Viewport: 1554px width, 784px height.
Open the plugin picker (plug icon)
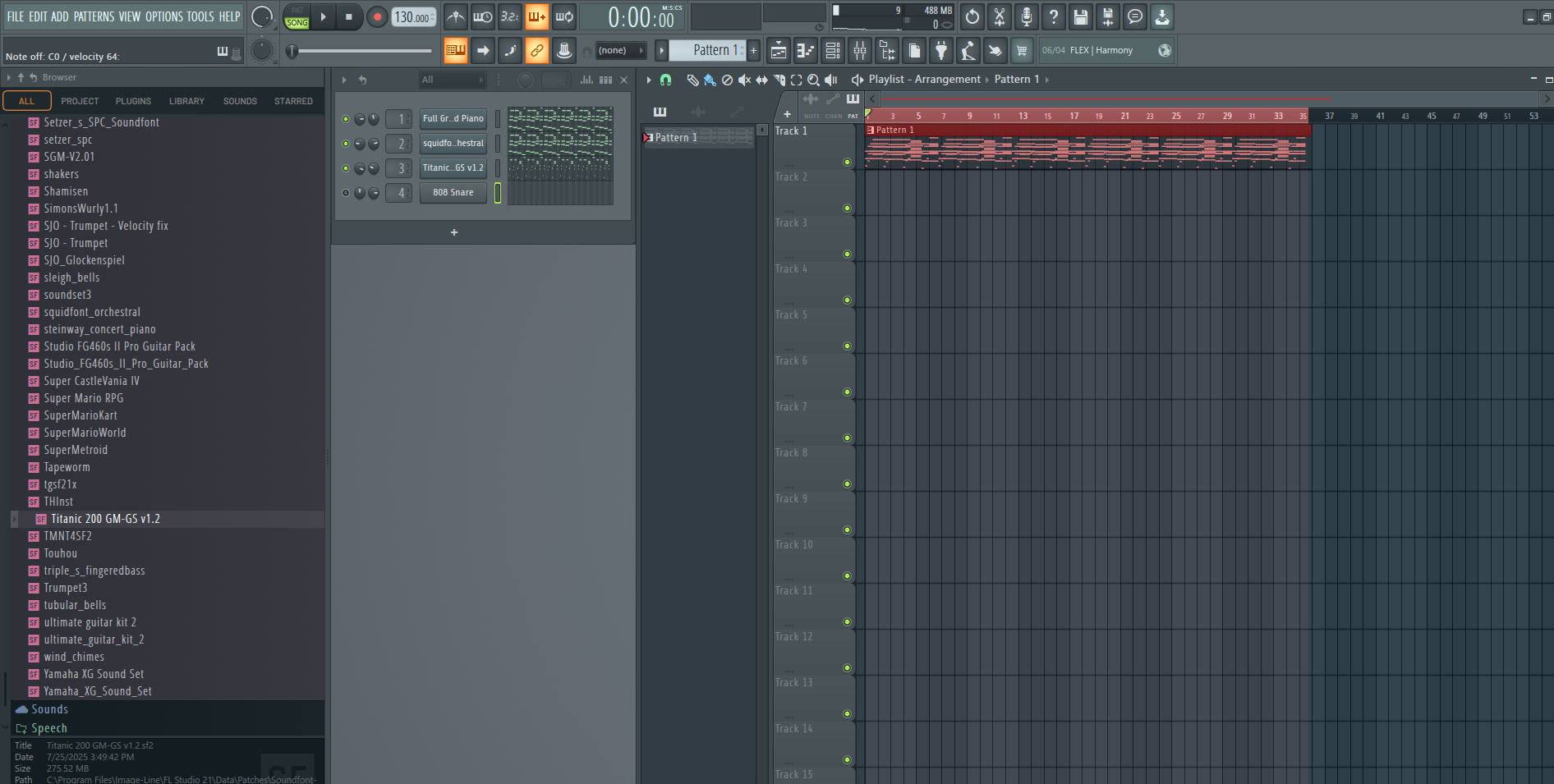(x=941, y=51)
